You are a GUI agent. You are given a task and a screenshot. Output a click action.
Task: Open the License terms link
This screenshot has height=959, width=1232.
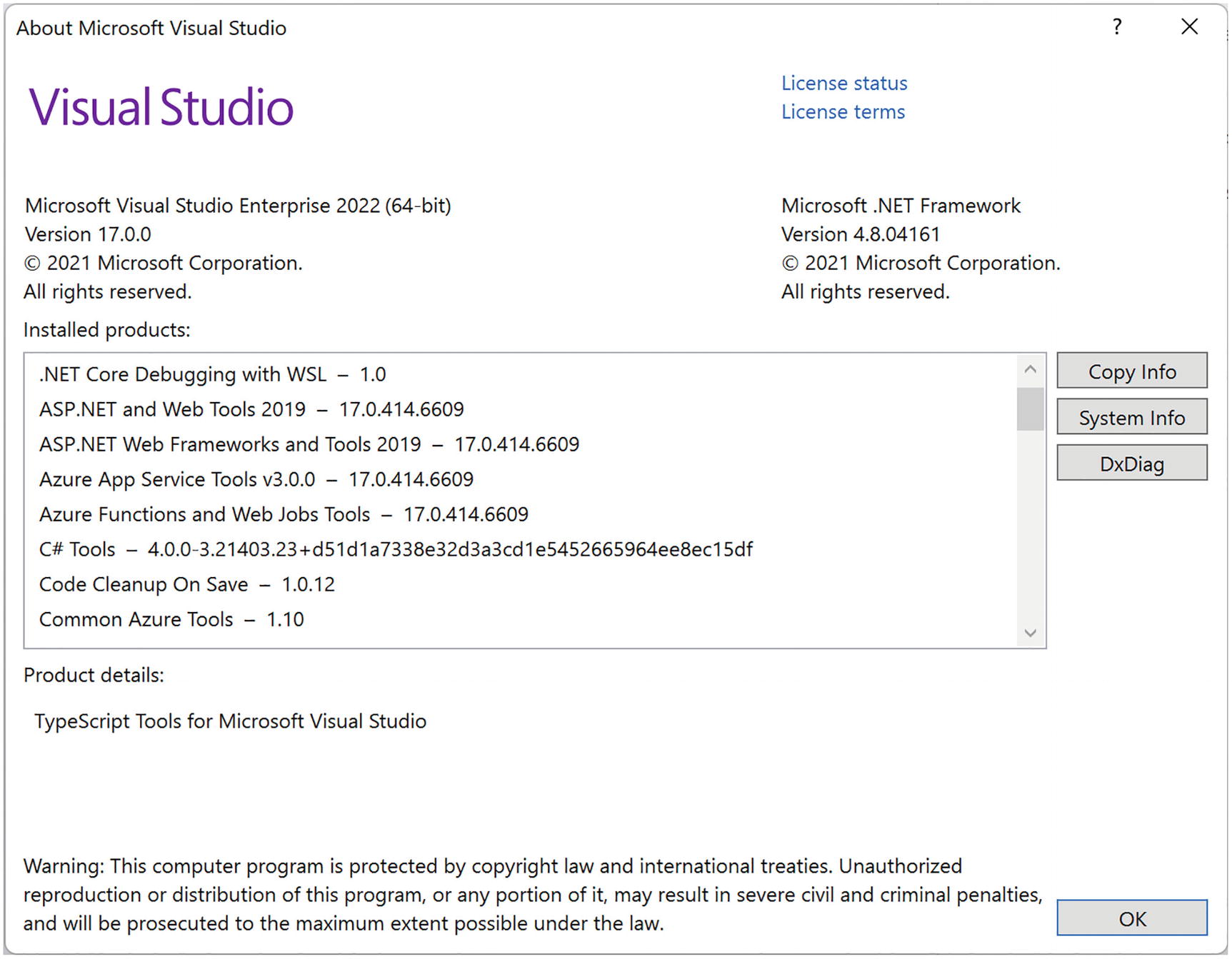click(842, 112)
